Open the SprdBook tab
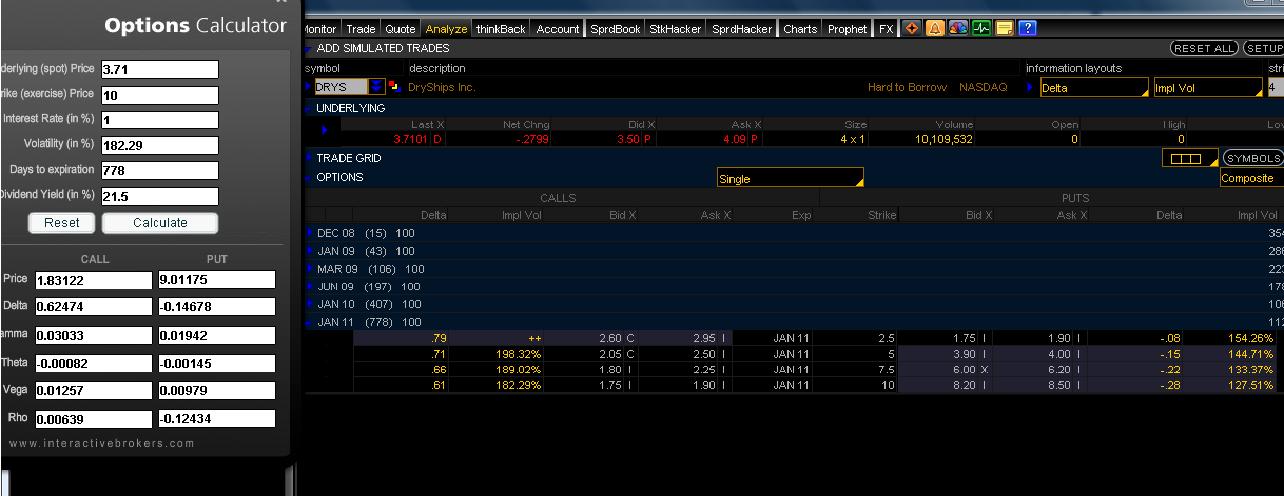Viewport: 1284px width, 496px height. pos(615,29)
